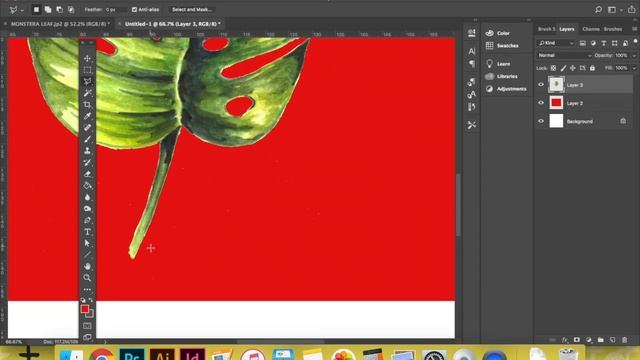
Task: Open the Color panel
Action: [498, 33]
